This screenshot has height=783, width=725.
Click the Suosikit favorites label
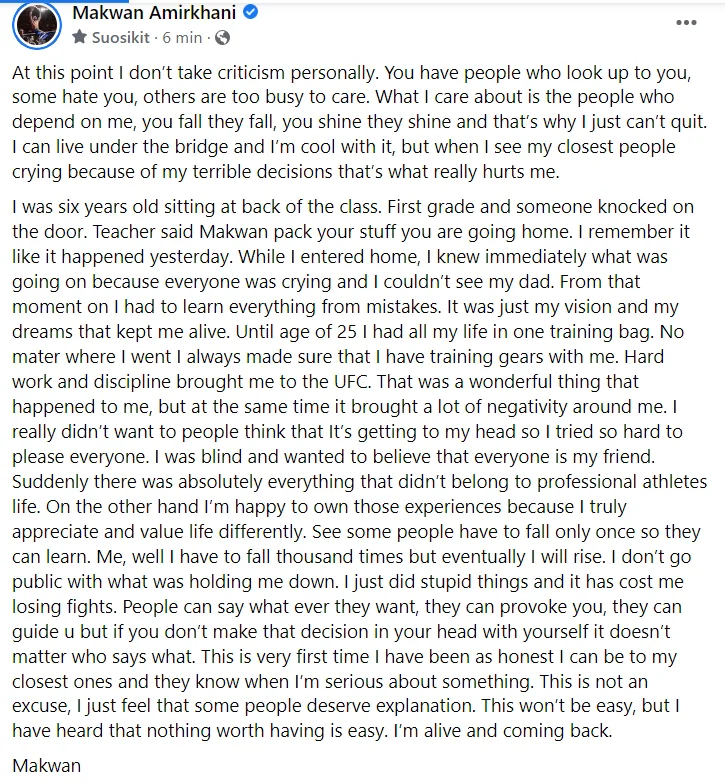coord(123,38)
